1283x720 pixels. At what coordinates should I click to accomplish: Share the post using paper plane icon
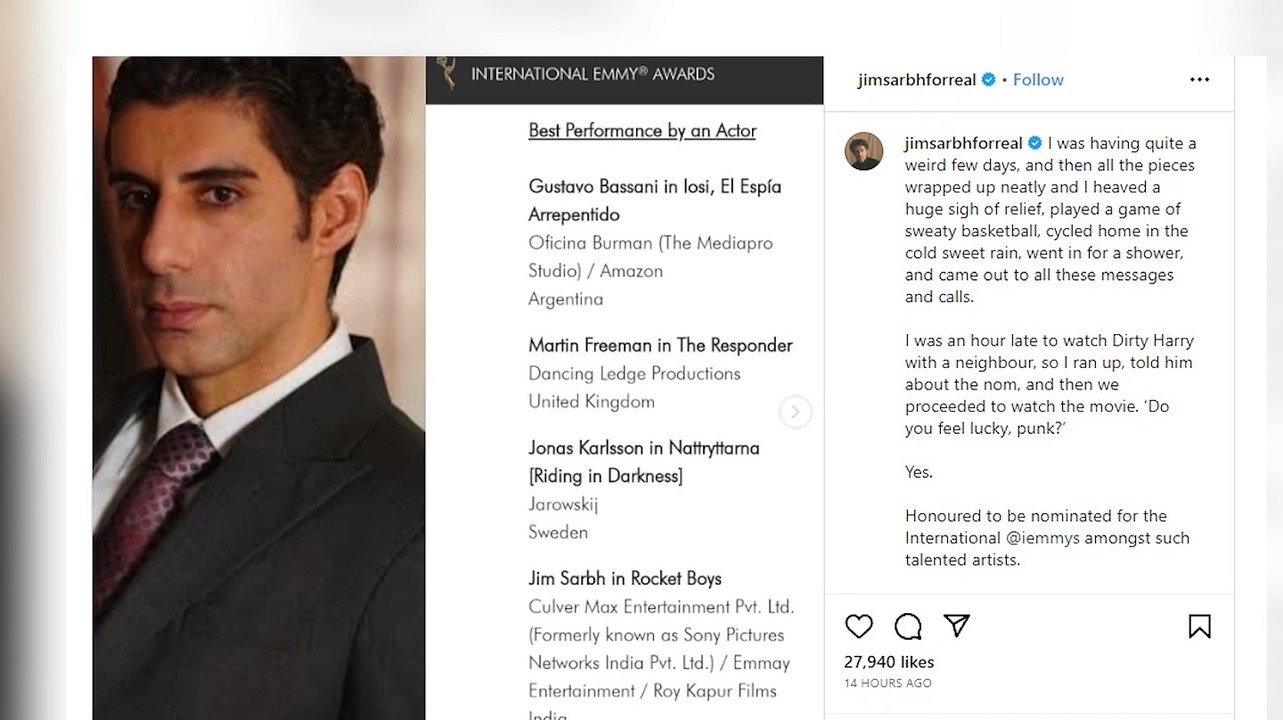[x=957, y=625]
